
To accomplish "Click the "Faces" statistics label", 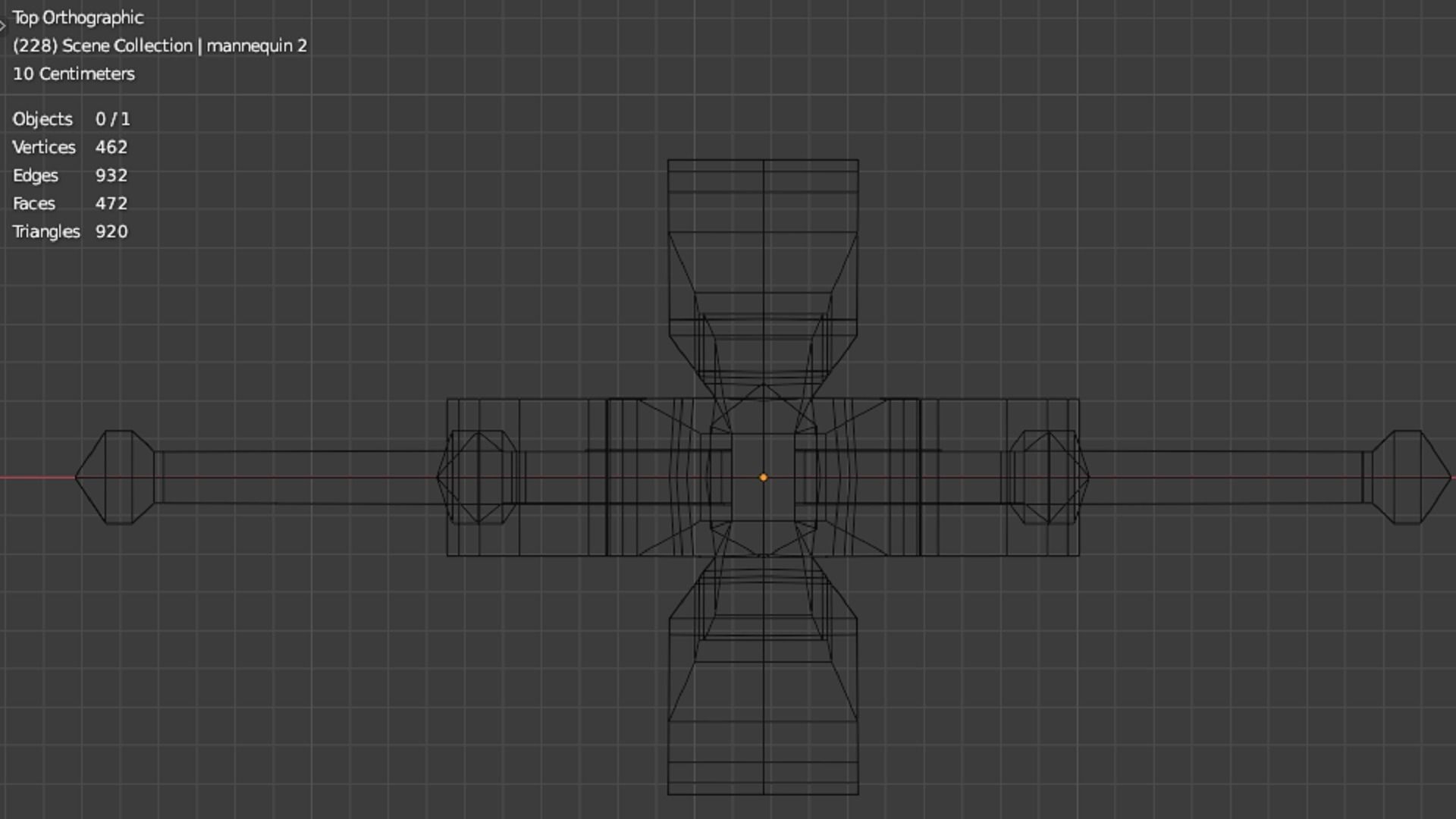I will [34, 203].
